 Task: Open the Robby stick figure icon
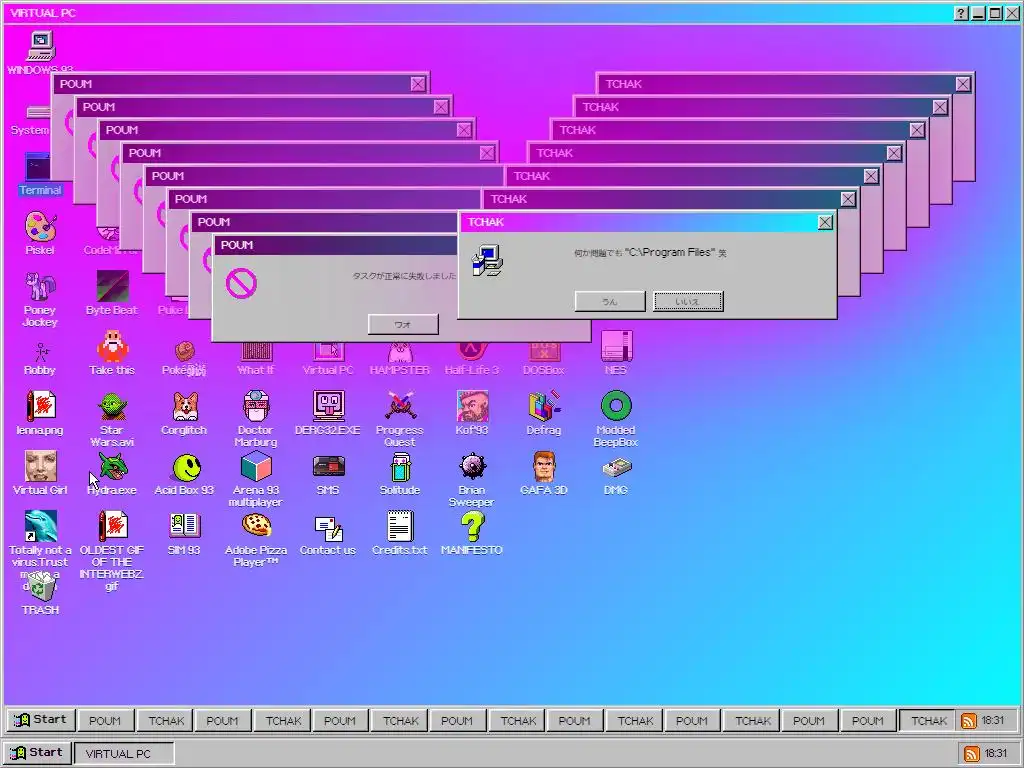pyautogui.click(x=40, y=351)
